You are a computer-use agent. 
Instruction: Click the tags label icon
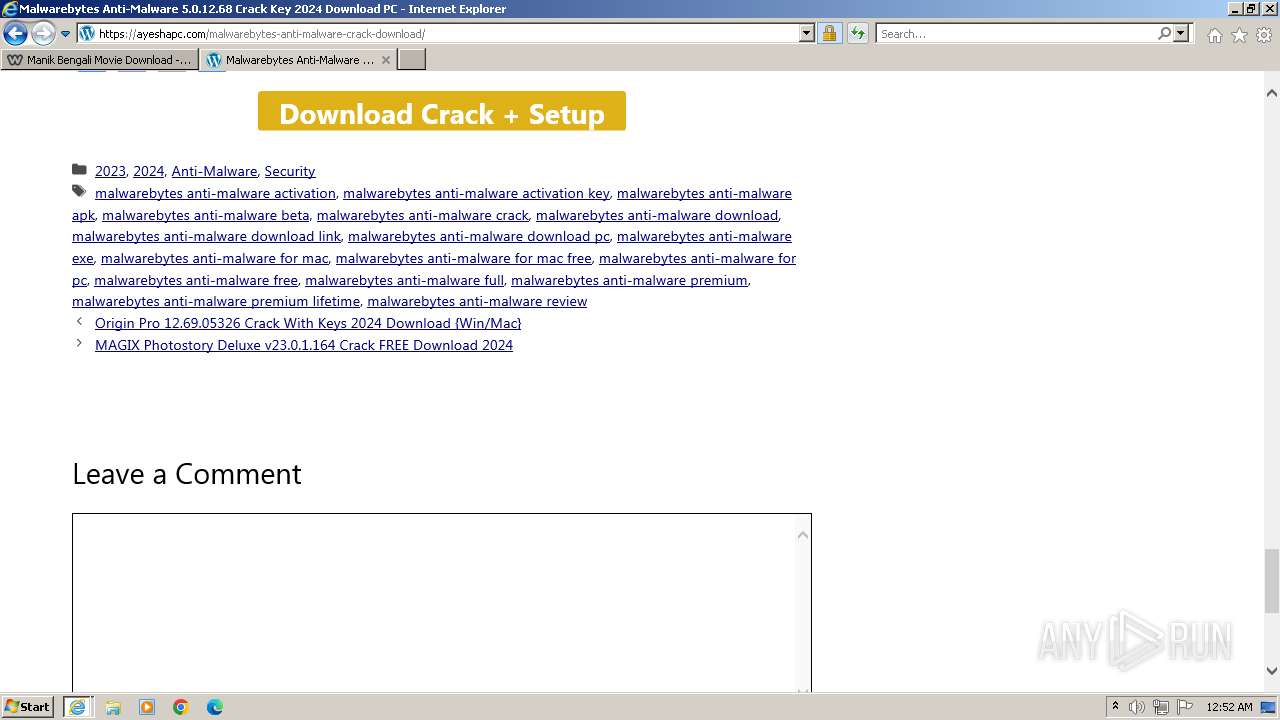79,191
